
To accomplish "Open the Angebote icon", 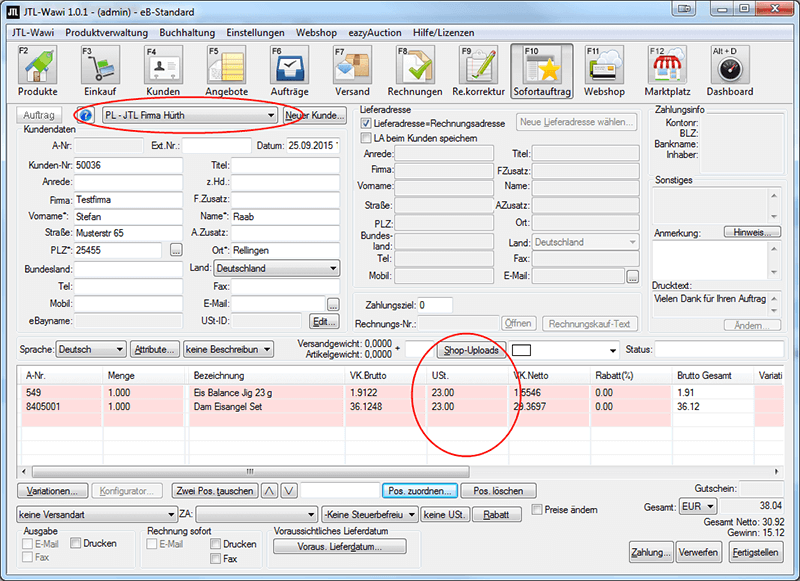I will coord(227,65).
